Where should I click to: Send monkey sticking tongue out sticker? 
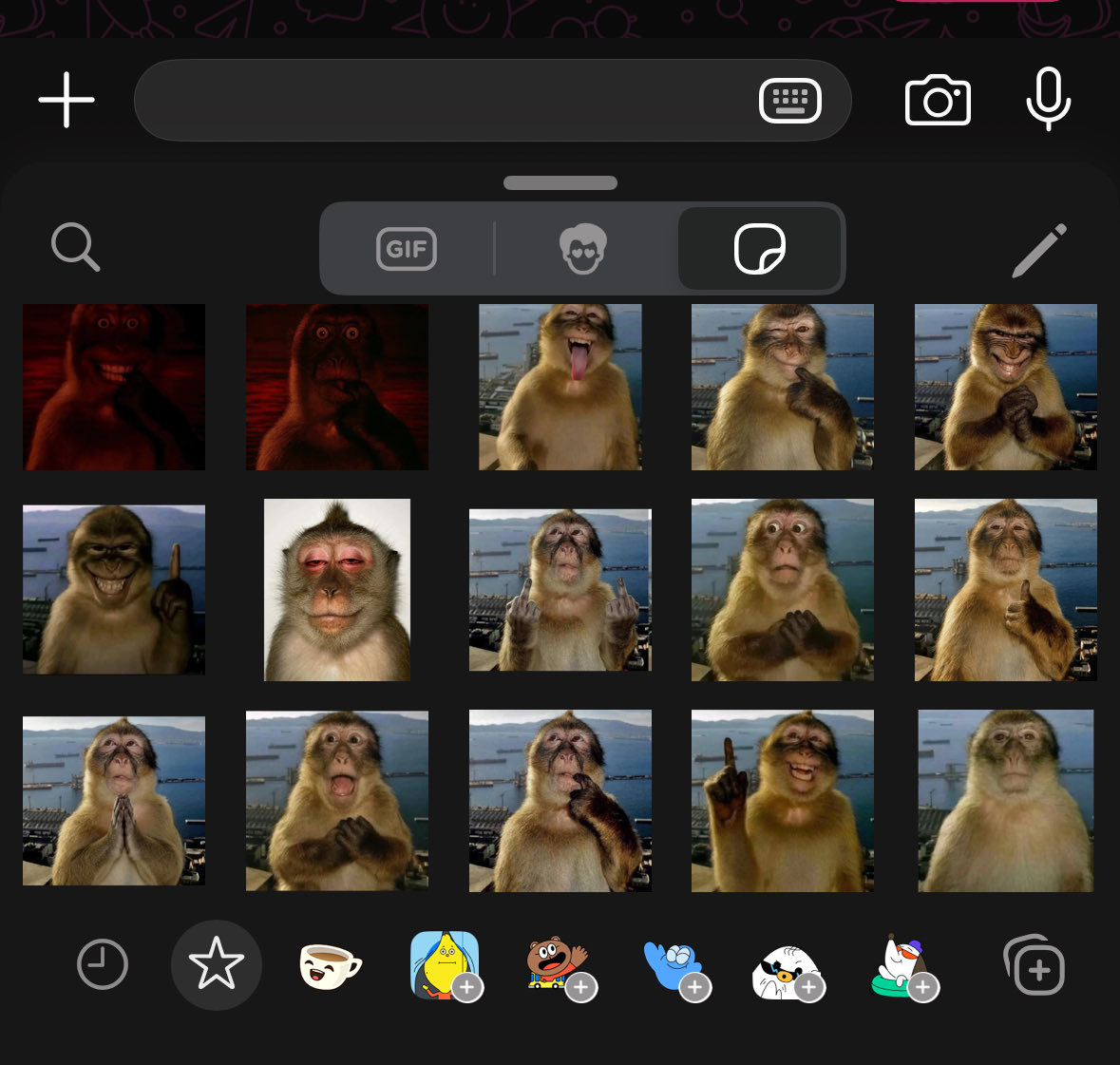560,387
